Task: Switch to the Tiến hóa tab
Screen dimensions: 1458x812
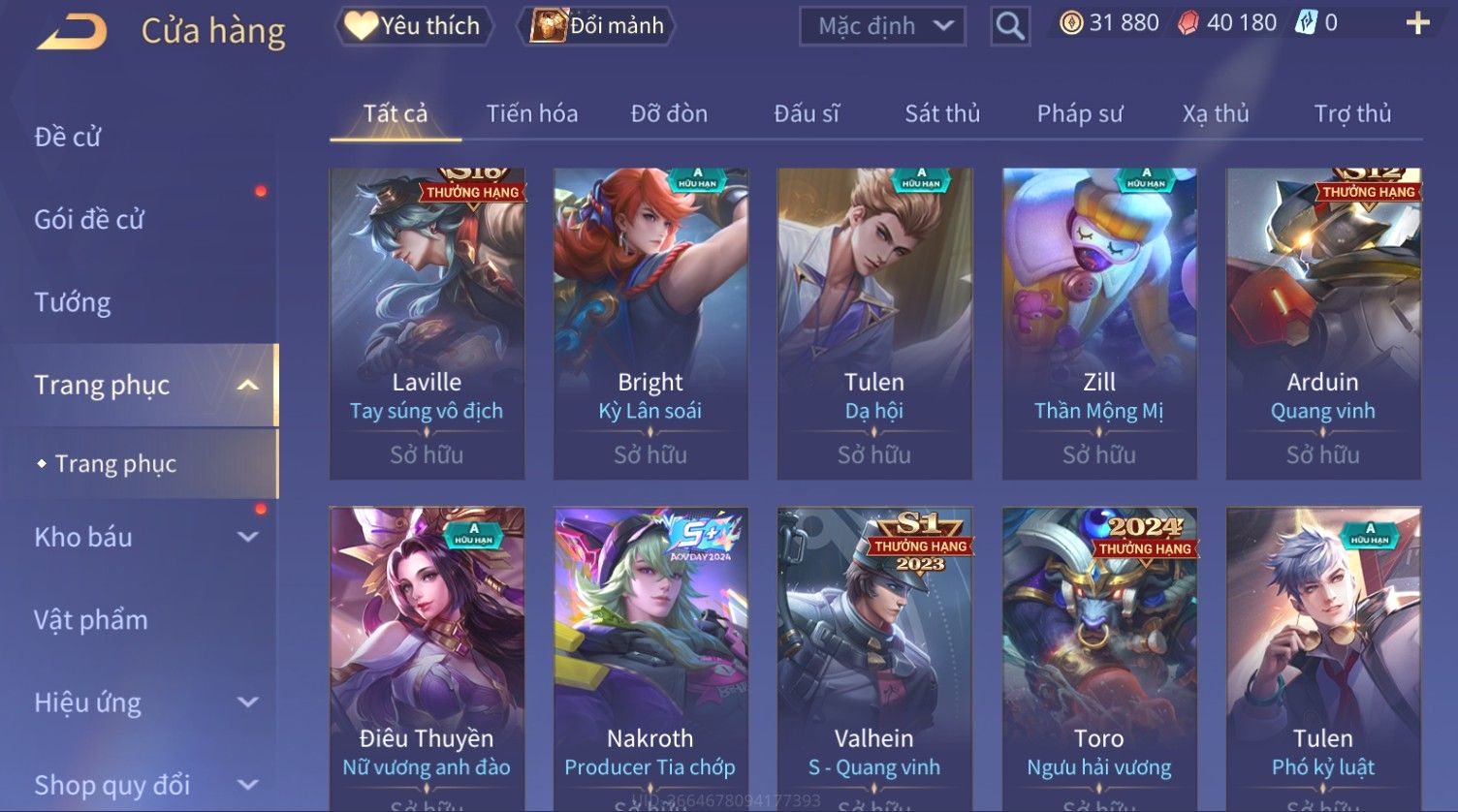Action: click(532, 113)
